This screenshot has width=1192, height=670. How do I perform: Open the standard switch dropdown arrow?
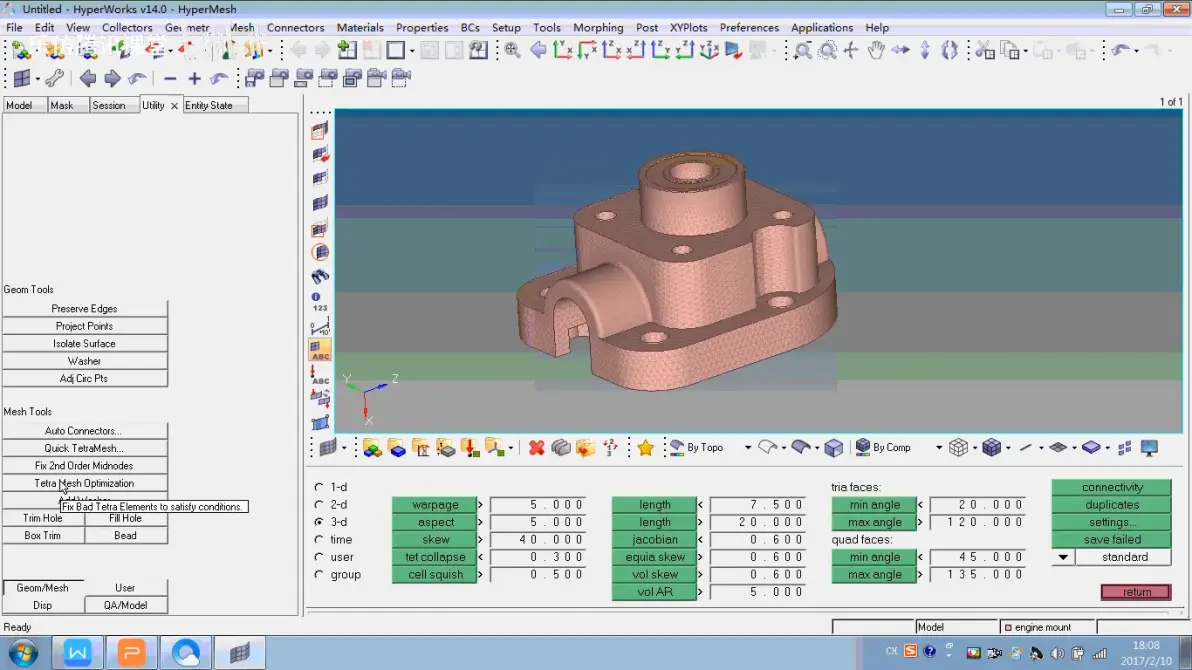pyautogui.click(x=1063, y=557)
